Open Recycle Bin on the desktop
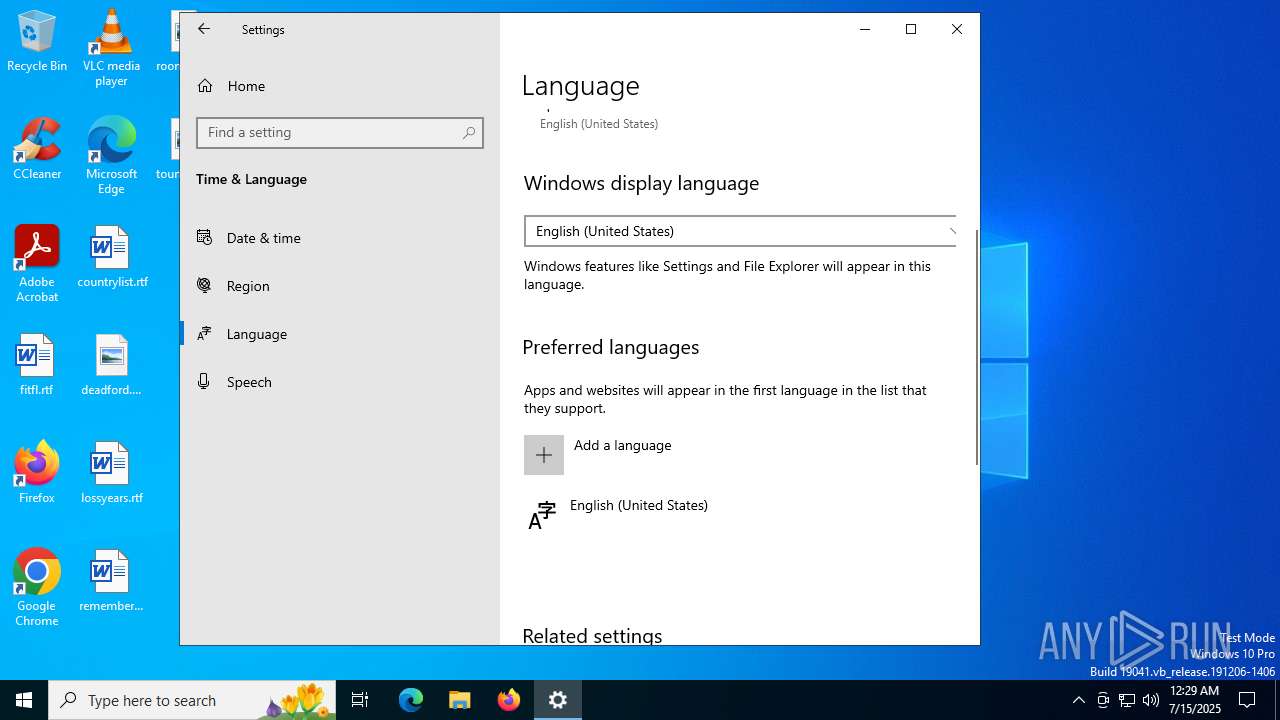Image resolution: width=1280 pixels, height=720 pixels. pos(37,42)
